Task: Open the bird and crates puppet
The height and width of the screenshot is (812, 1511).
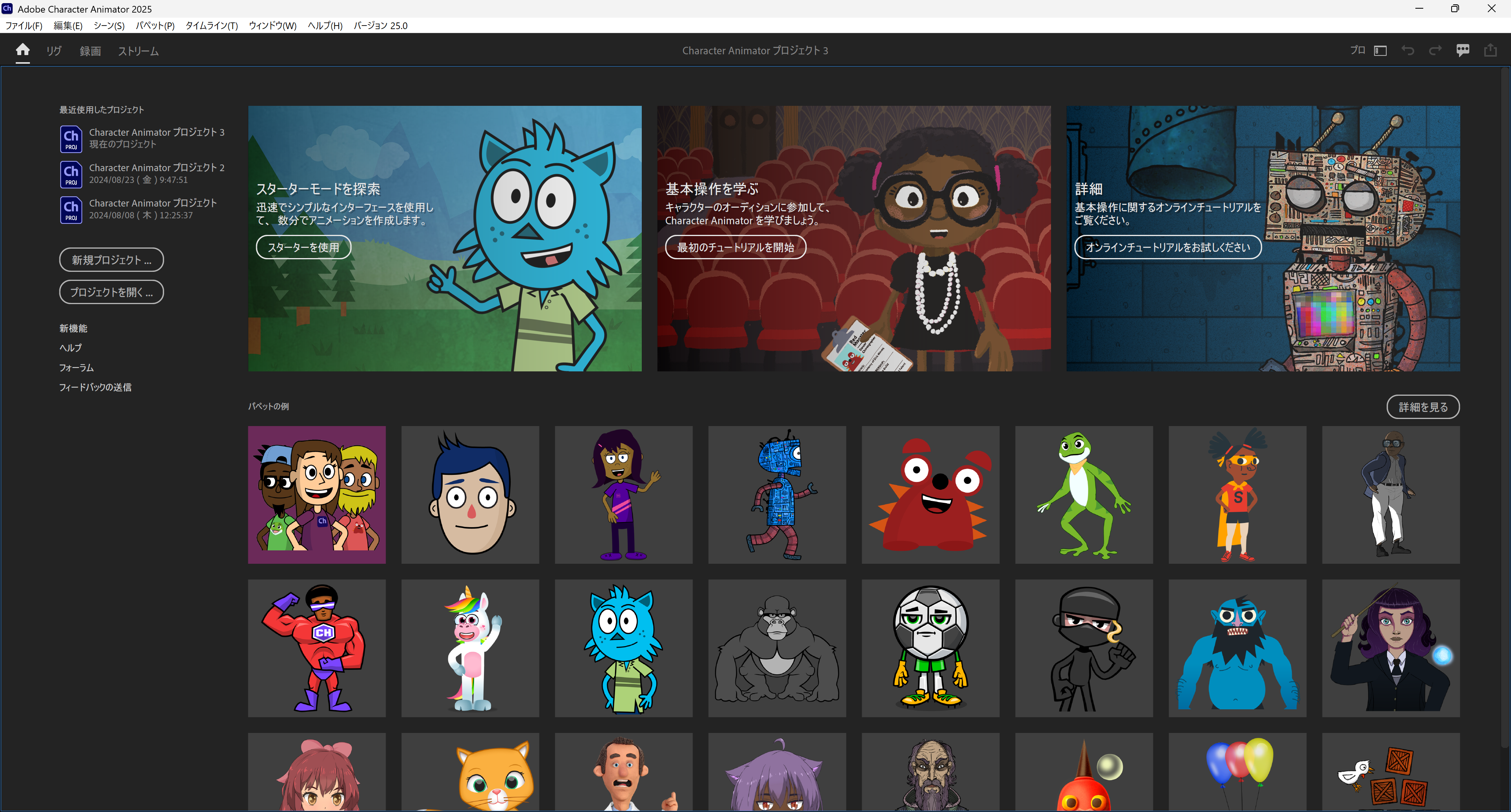Action: (1391, 772)
